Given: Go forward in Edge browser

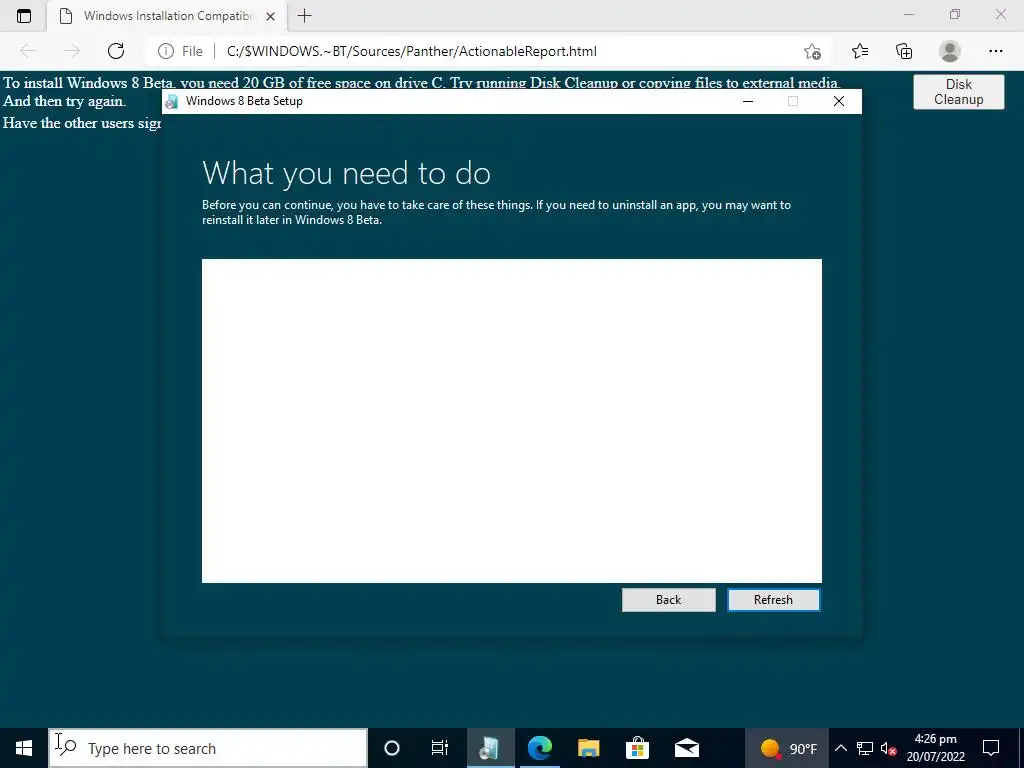Looking at the screenshot, I should [x=72, y=51].
